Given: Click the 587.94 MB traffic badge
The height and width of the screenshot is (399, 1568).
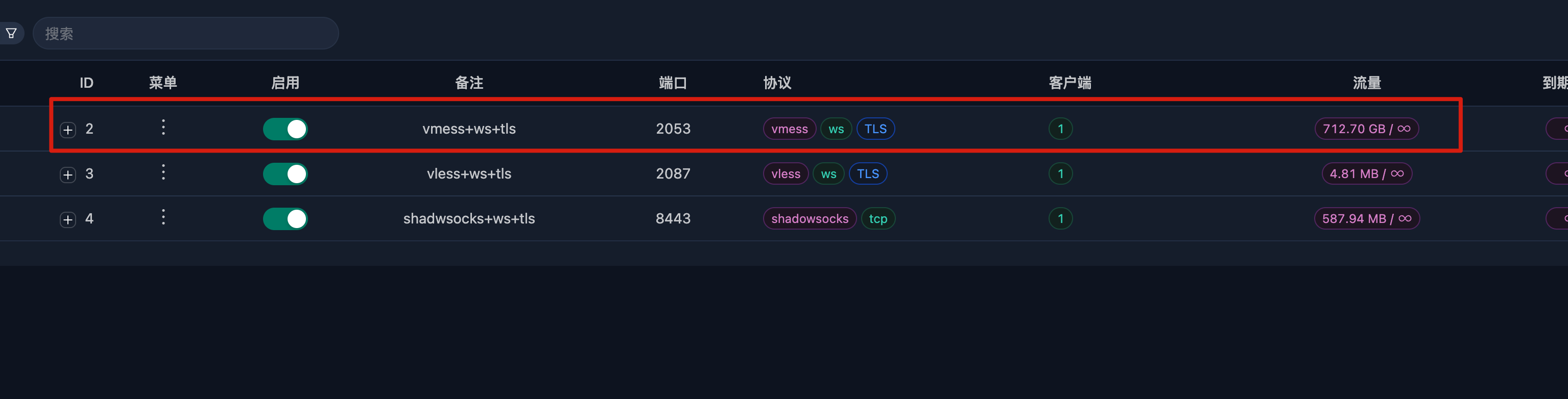Looking at the screenshot, I should click(1367, 219).
